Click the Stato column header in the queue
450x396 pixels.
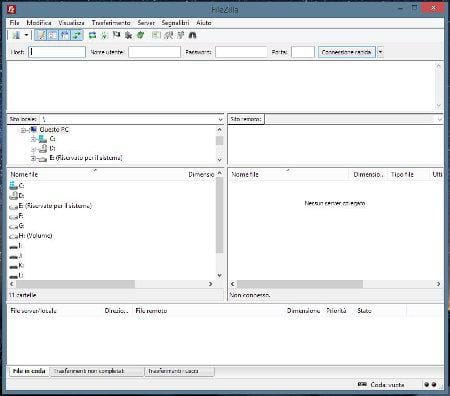point(364,310)
